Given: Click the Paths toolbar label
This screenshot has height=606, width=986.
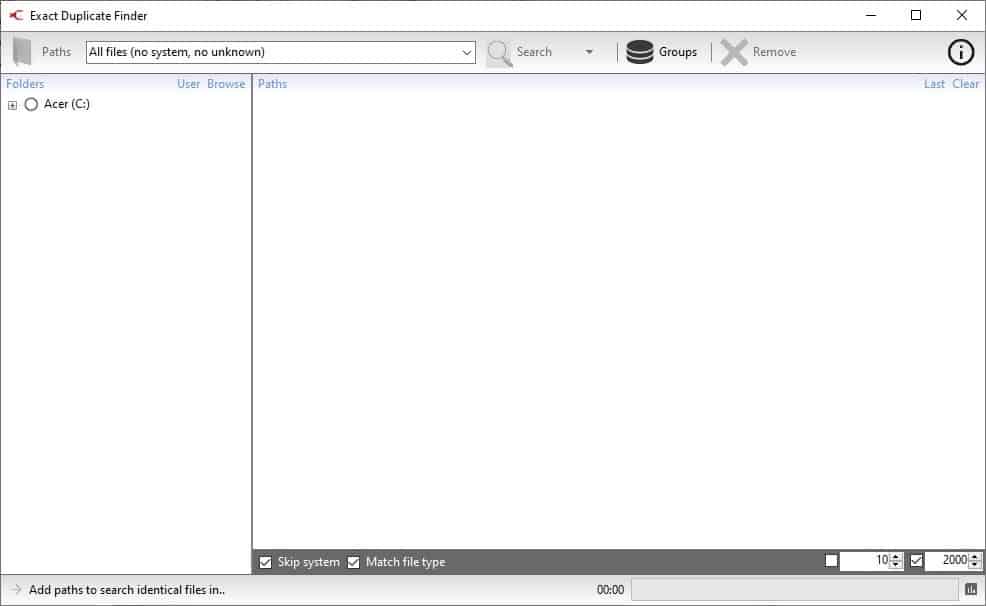Looking at the screenshot, I should tap(56, 52).
